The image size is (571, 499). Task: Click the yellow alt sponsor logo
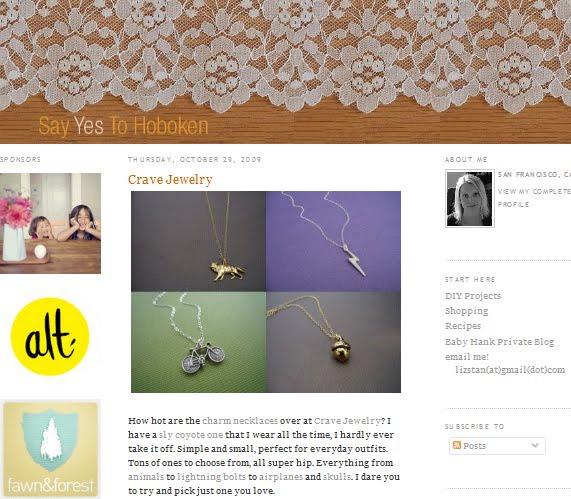[x=50, y=337]
